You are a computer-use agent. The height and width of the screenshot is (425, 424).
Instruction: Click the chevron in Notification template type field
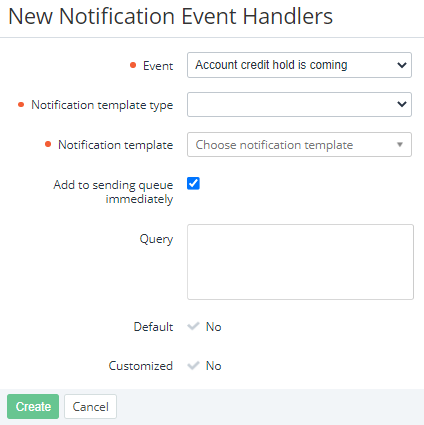click(x=402, y=104)
